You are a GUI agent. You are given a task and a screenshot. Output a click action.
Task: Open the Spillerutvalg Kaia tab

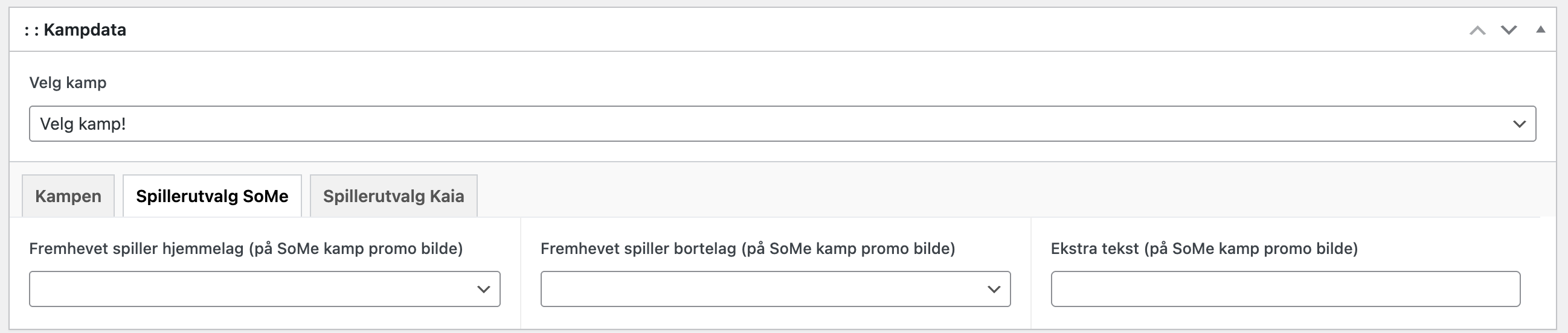393,196
